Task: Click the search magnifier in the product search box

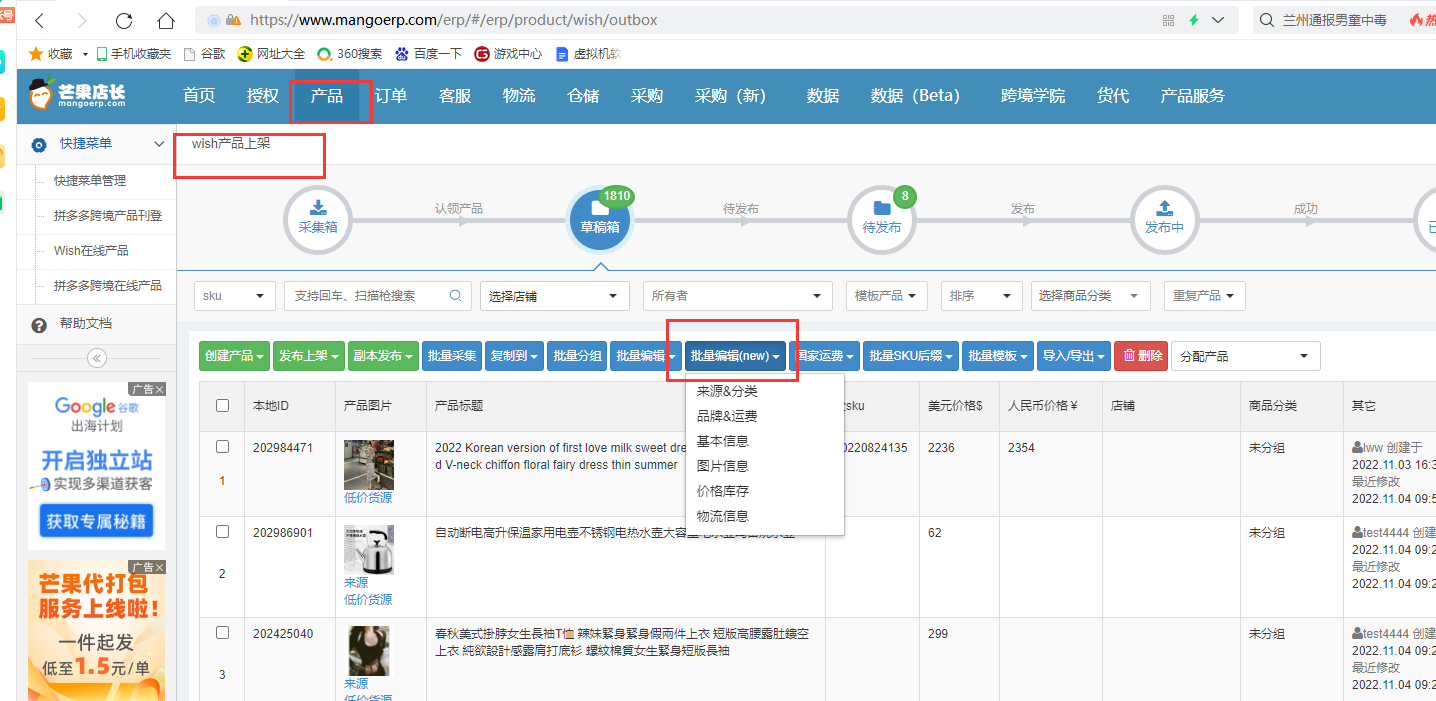Action: tap(456, 296)
